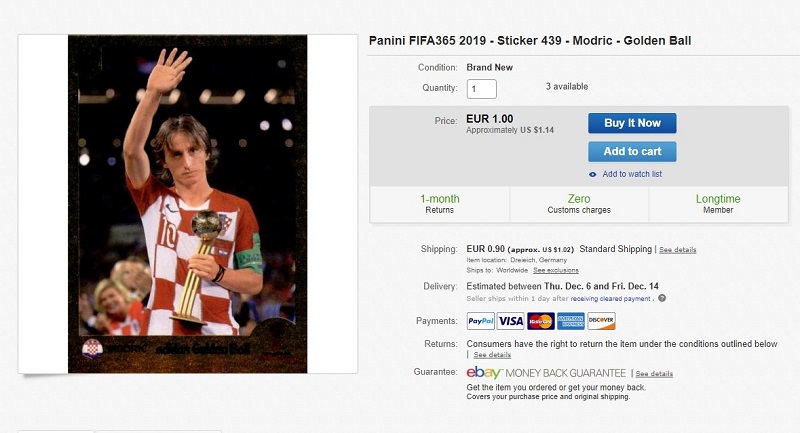Click the Add to watch list link
This screenshot has height=433, width=800.
[x=632, y=174]
